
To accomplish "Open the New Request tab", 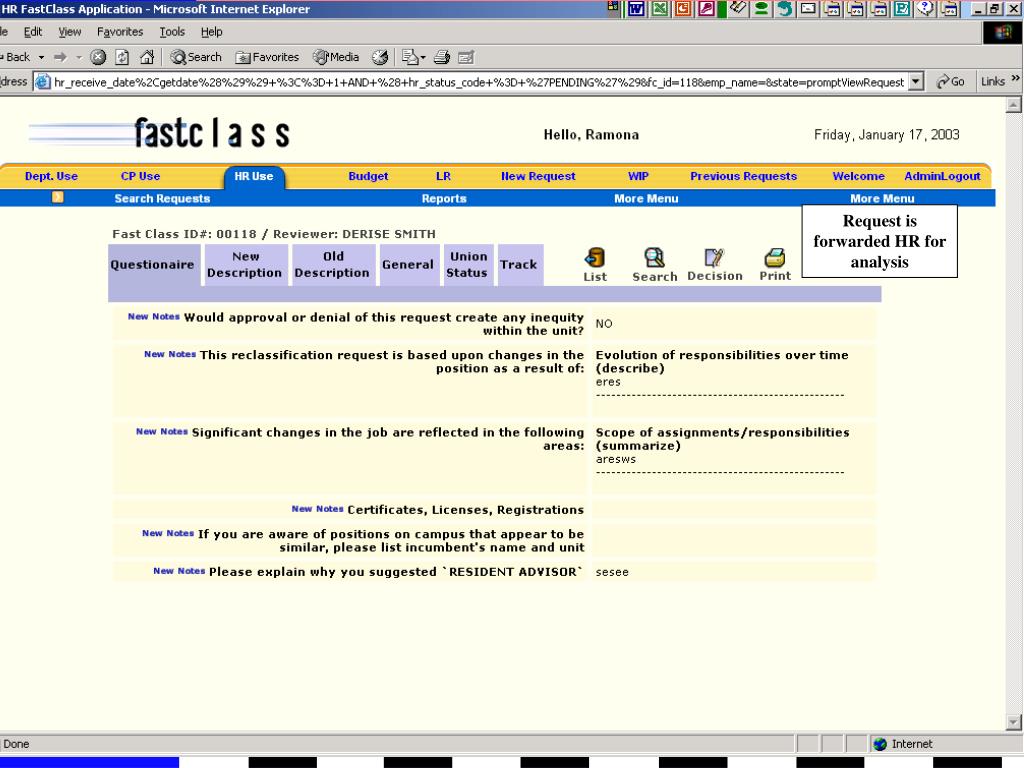I will 538,176.
